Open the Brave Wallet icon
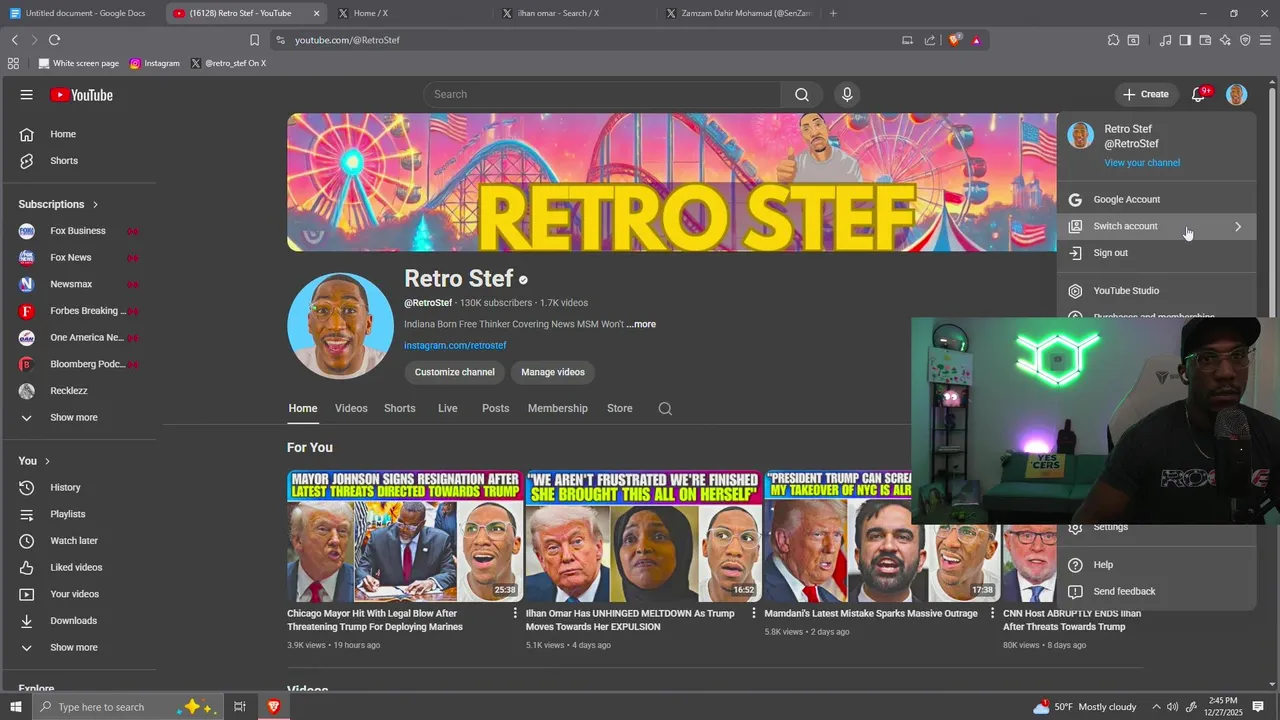 tap(1205, 40)
